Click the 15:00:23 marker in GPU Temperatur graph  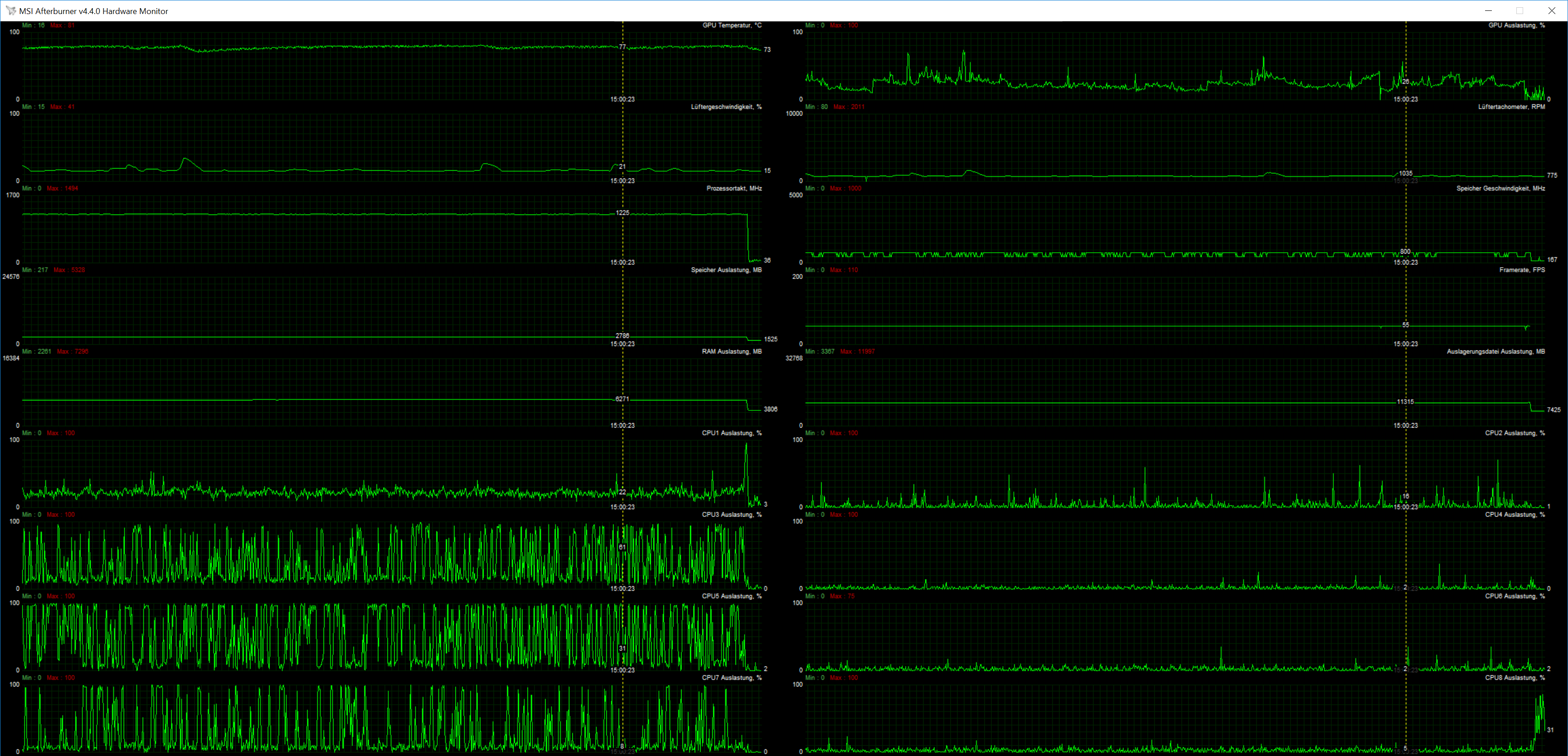[622, 99]
